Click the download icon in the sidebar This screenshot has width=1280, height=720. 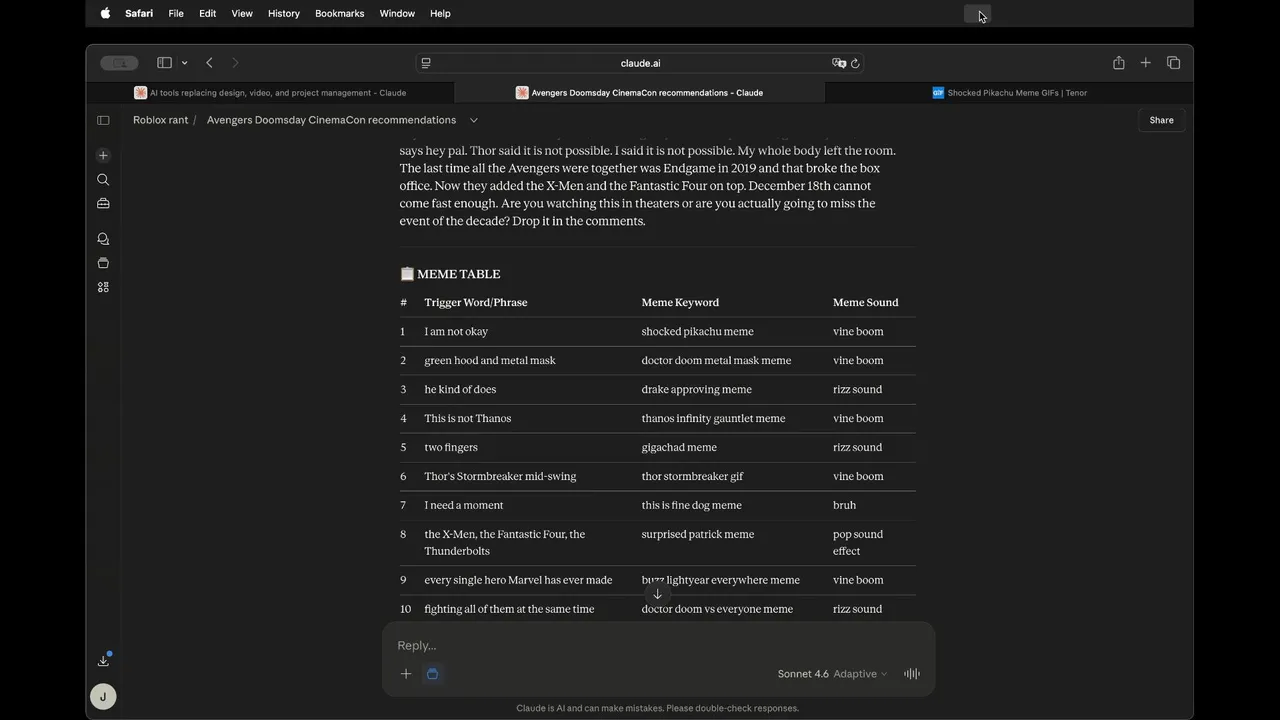coord(103,660)
